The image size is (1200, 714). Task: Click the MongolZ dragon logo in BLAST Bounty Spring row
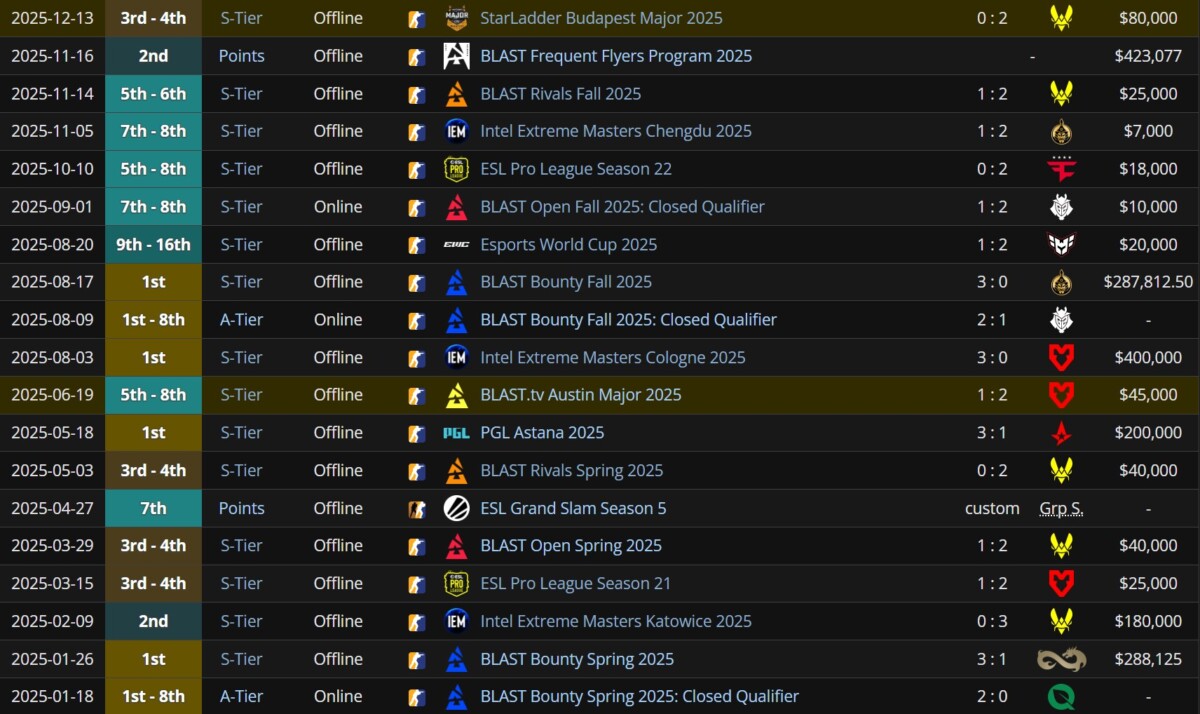1061,659
